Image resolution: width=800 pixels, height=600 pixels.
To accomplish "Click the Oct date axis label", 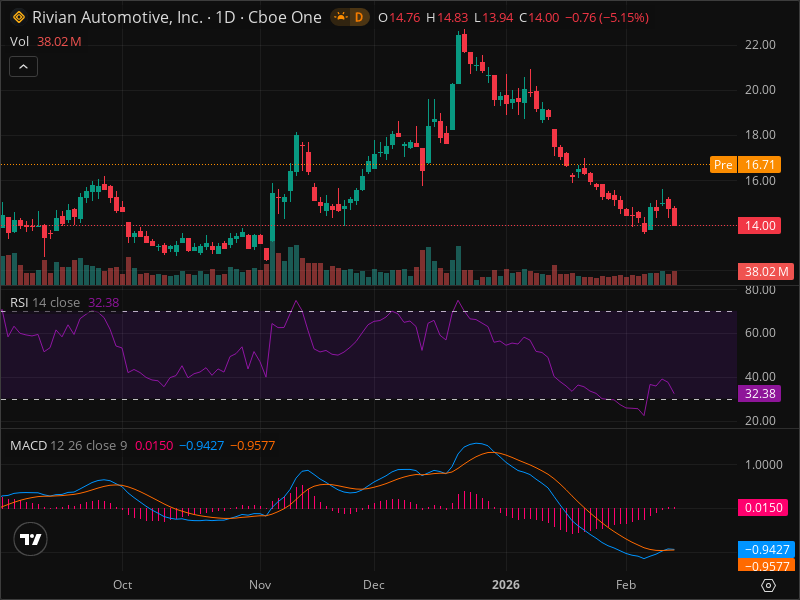I will tap(122, 585).
